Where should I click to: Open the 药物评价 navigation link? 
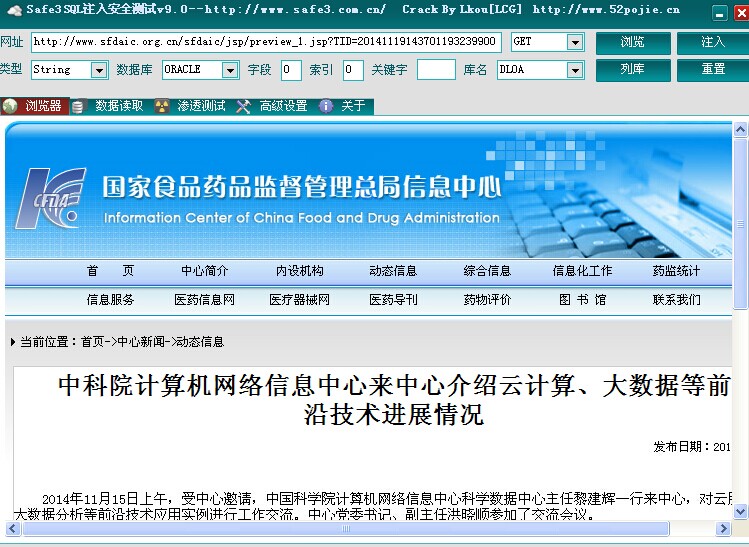point(487,300)
